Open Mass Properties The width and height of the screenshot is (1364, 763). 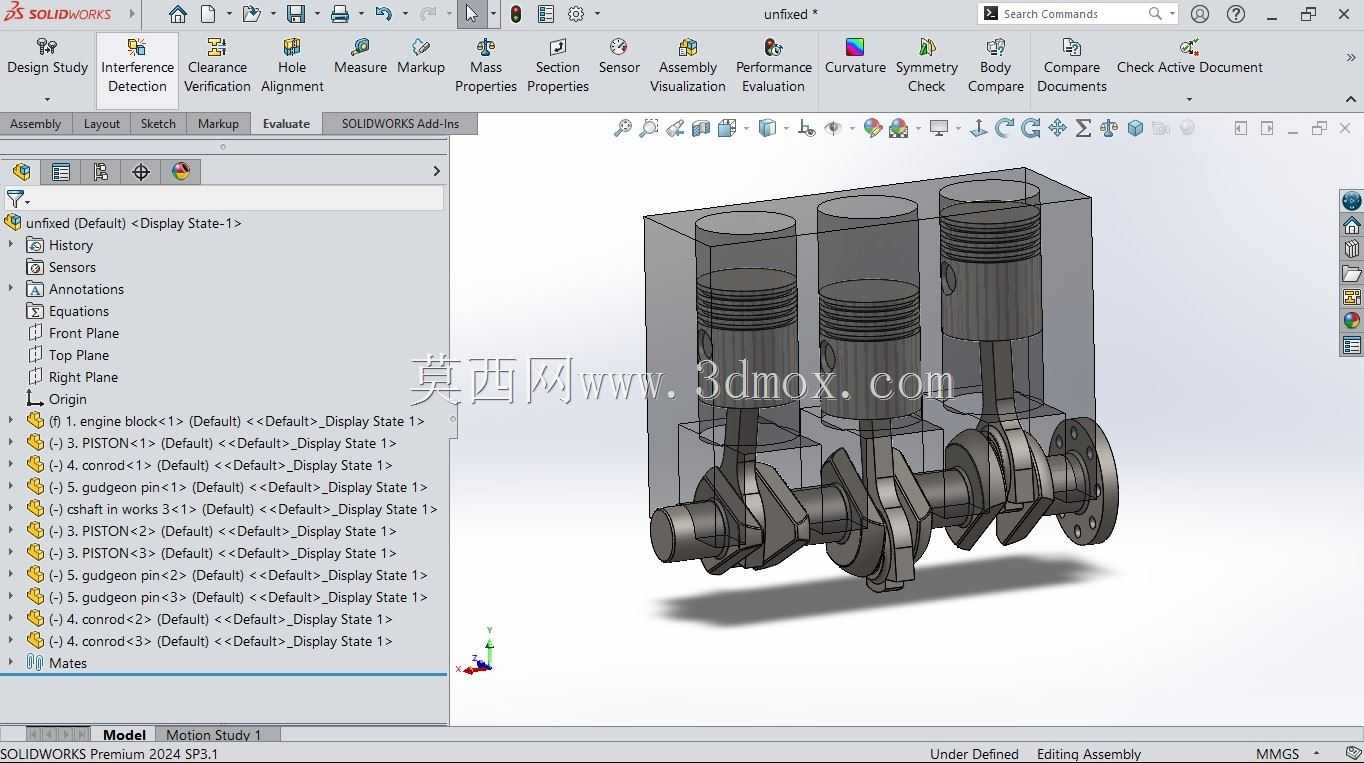click(486, 65)
